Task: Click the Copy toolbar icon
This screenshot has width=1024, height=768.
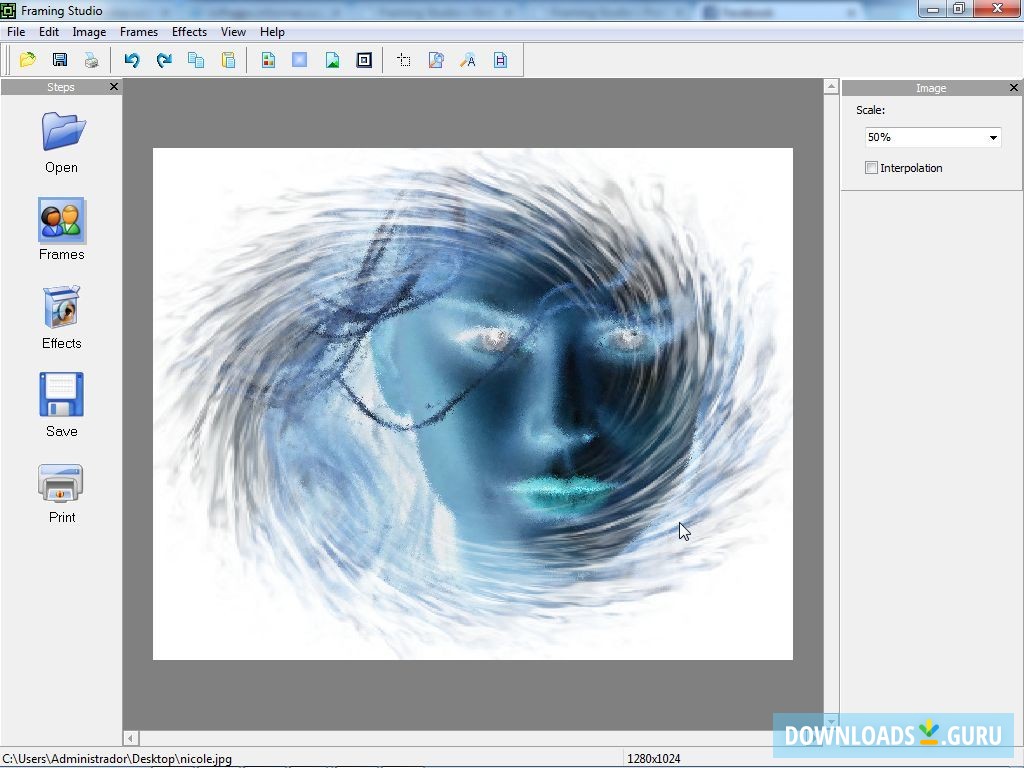Action: (196, 60)
